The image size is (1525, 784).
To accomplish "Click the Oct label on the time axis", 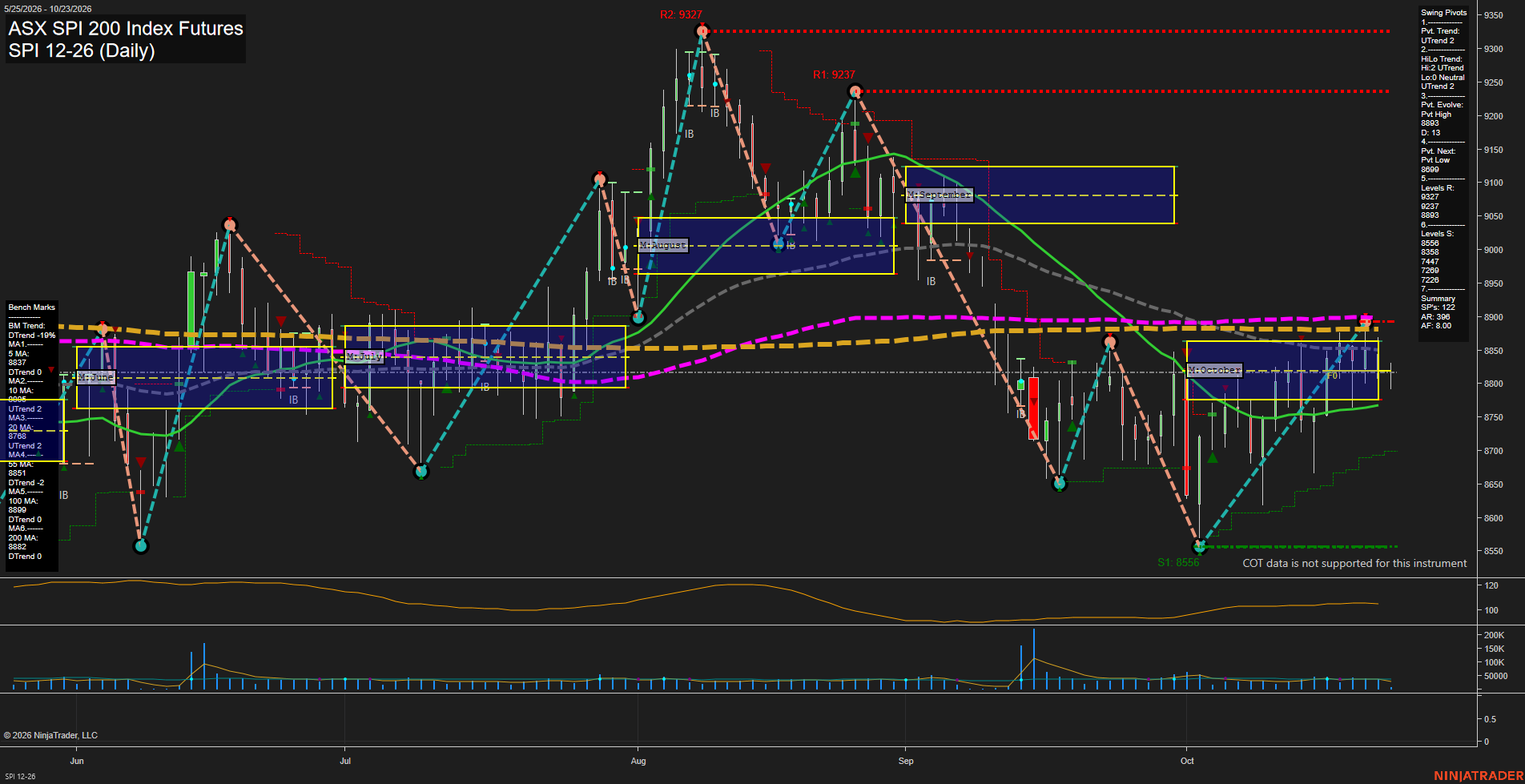I will point(1187,761).
